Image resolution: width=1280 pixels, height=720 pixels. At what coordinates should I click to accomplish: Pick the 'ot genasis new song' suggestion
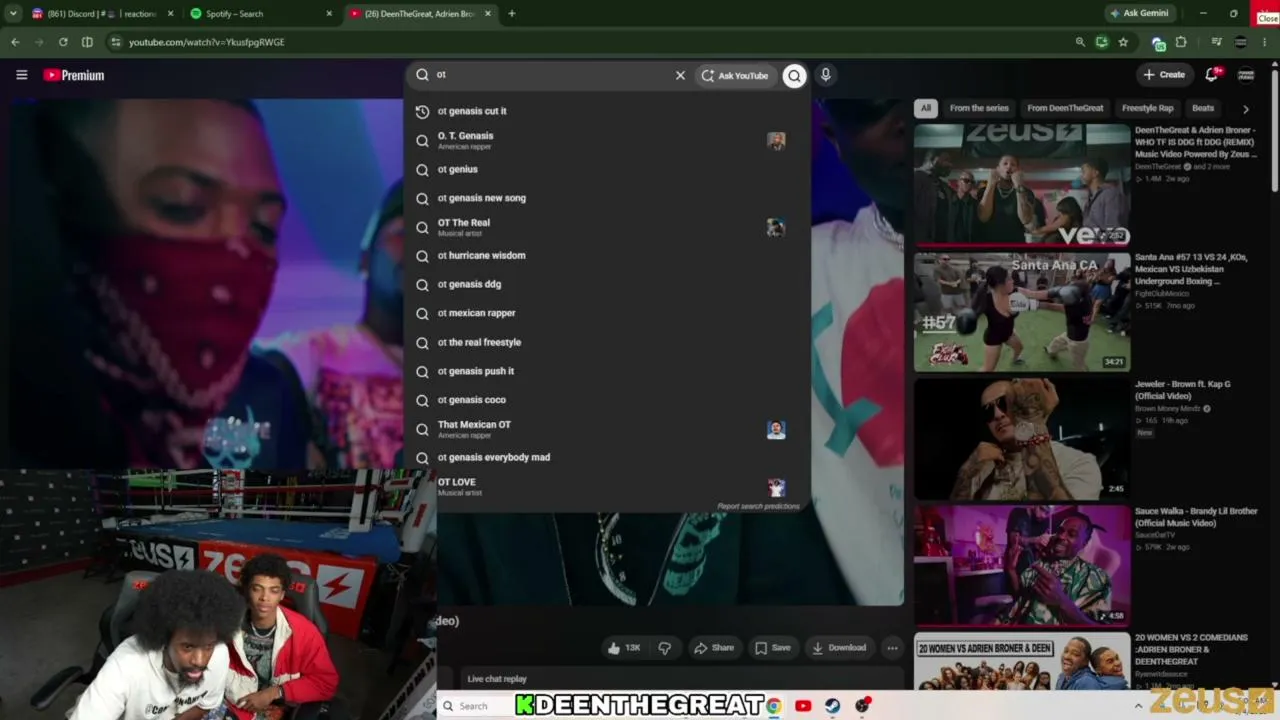coord(607,198)
